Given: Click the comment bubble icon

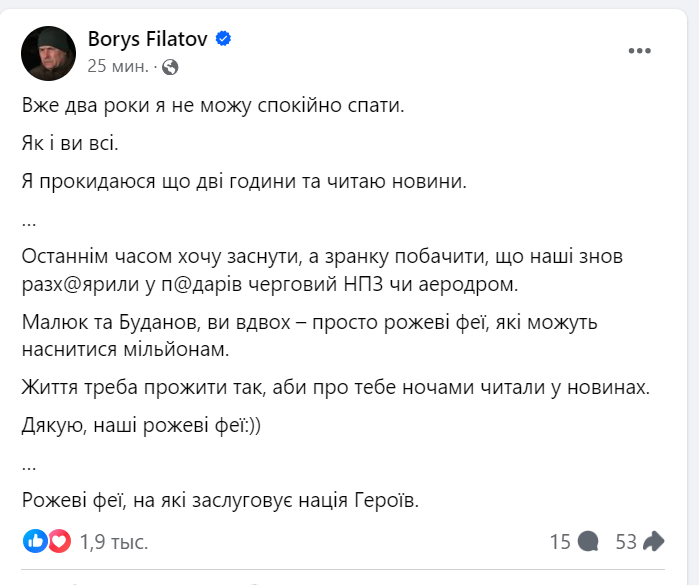Looking at the screenshot, I should [589, 542].
